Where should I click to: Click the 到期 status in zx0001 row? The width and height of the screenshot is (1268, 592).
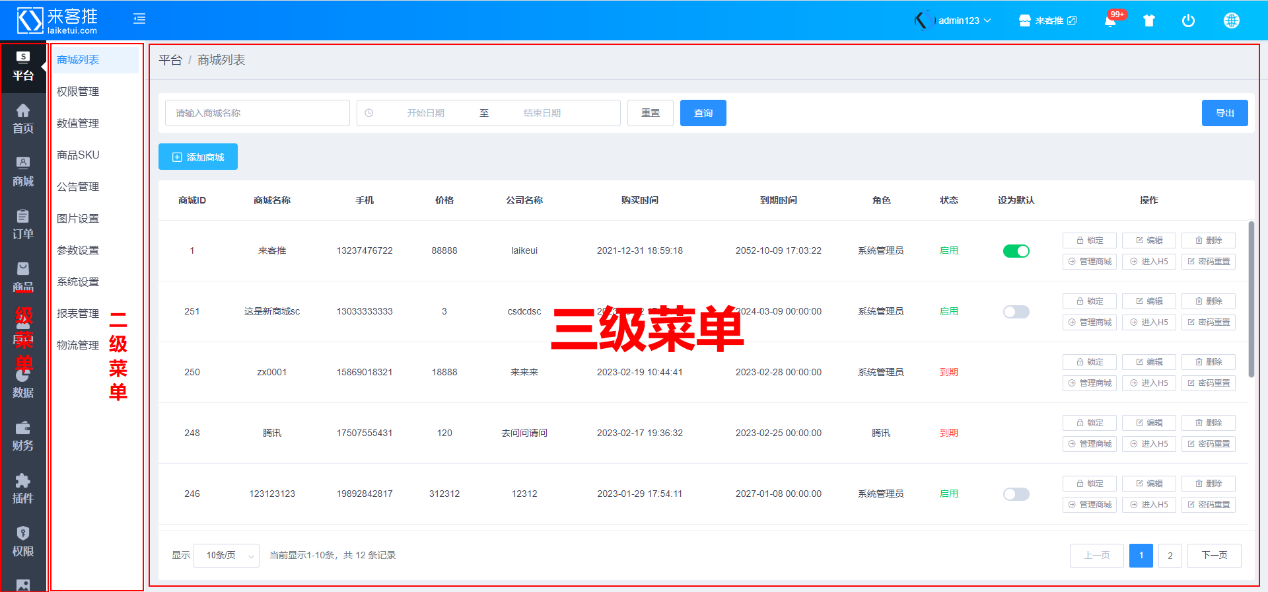949,372
